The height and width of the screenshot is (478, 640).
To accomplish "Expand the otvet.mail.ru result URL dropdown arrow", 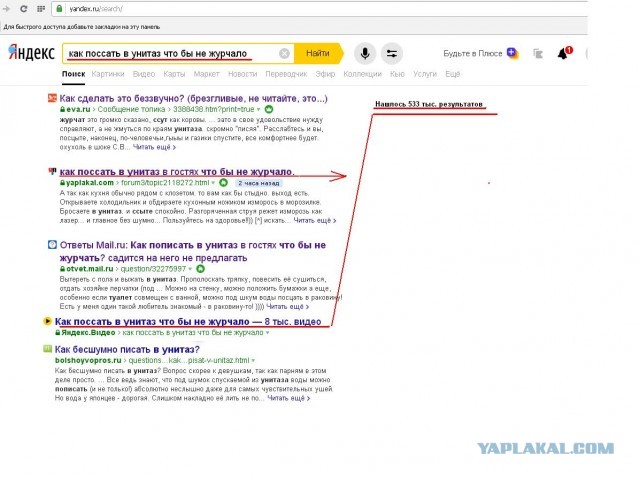I will [190, 269].
